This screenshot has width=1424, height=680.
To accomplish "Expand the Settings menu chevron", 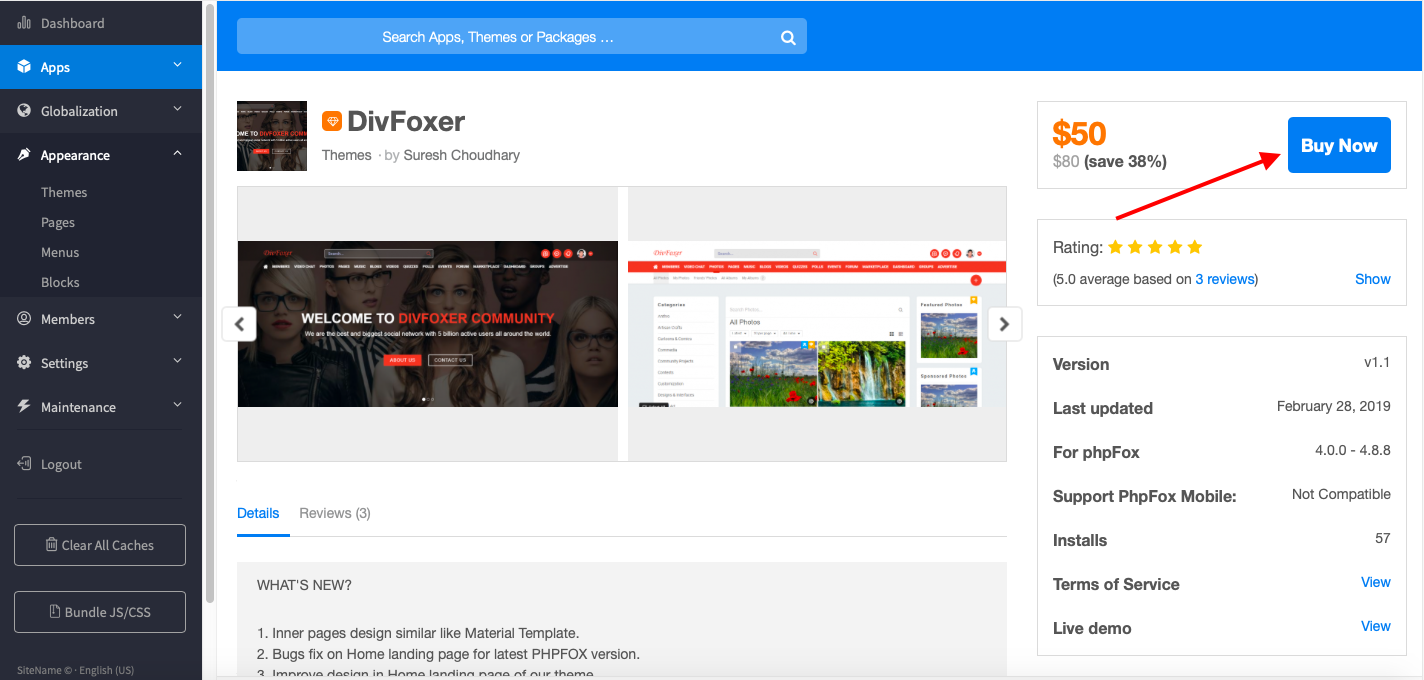I will tap(177, 361).
